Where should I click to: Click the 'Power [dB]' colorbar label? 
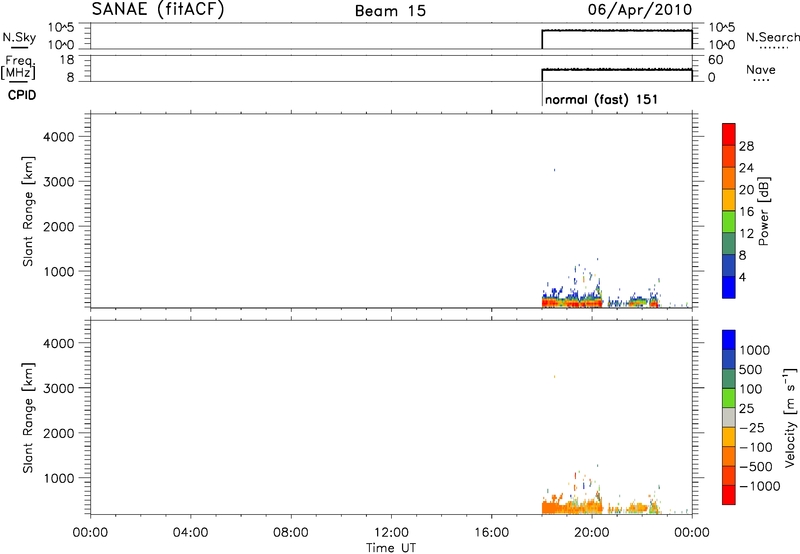point(763,211)
